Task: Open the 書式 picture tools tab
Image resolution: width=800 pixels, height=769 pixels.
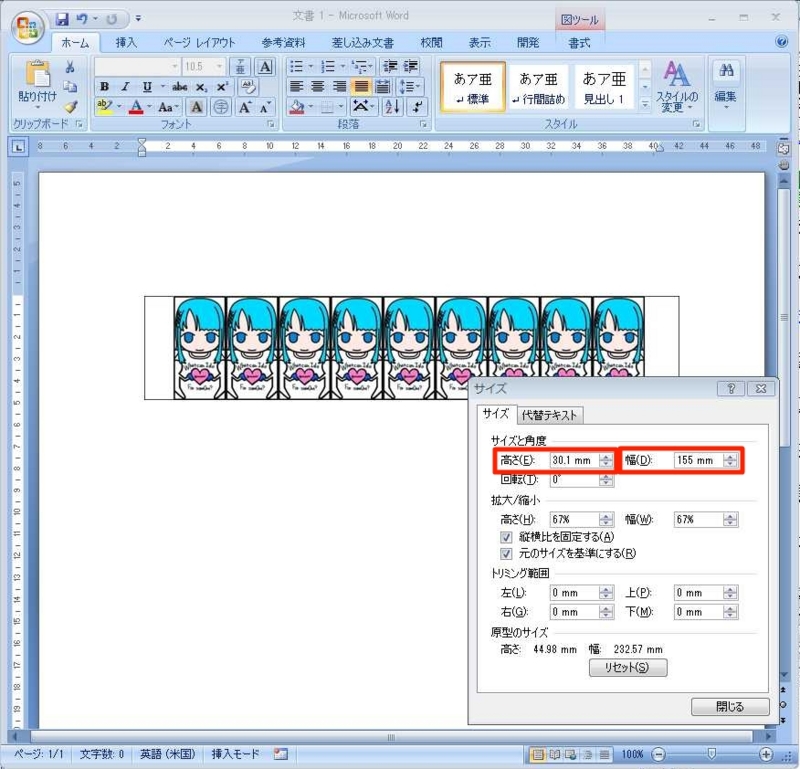Action: [580, 43]
